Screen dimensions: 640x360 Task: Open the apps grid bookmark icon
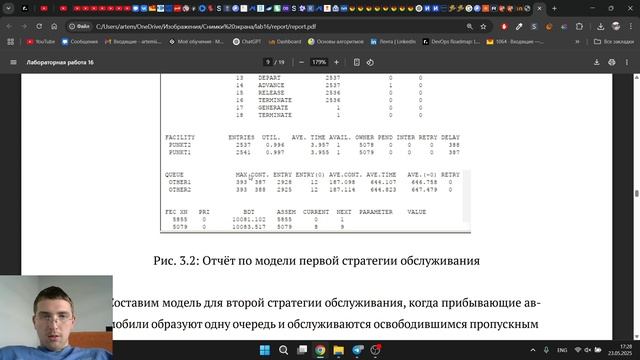[x=11, y=42]
